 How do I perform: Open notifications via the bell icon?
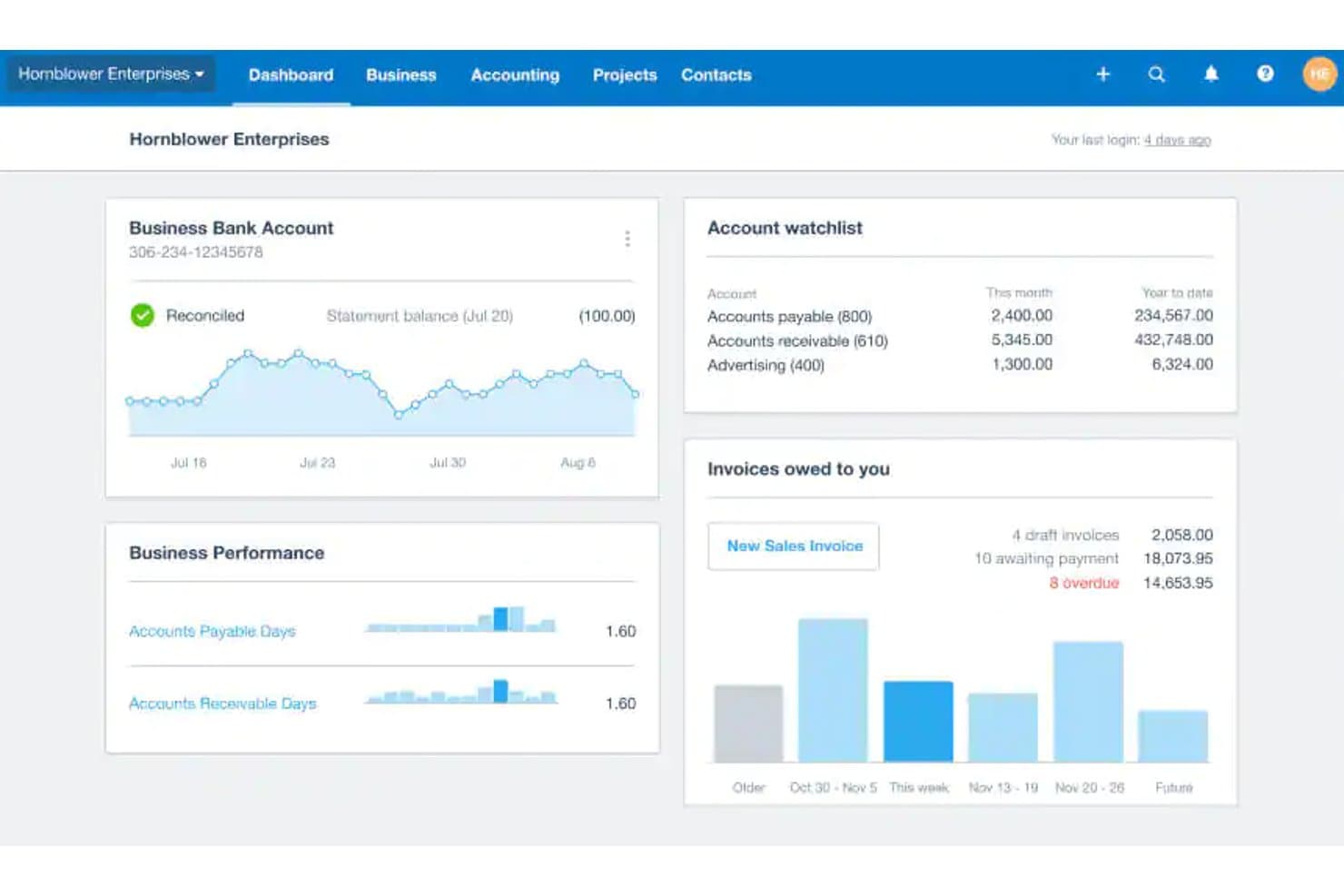[x=1211, y=74]
